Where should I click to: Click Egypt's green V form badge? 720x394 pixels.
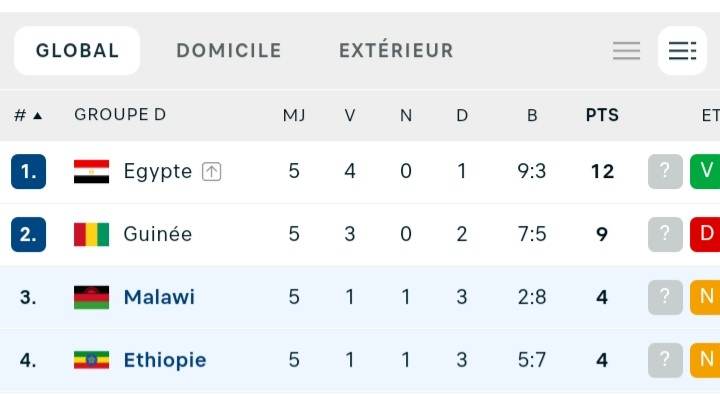(705, 171)
